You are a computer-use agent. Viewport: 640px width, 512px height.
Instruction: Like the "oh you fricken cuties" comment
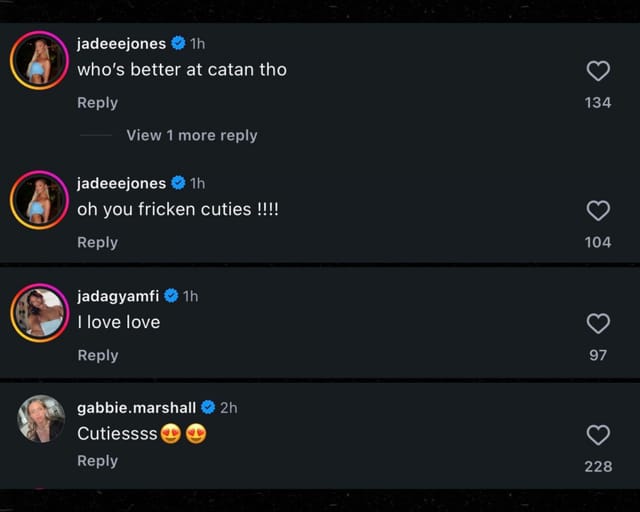pos(598,211)
